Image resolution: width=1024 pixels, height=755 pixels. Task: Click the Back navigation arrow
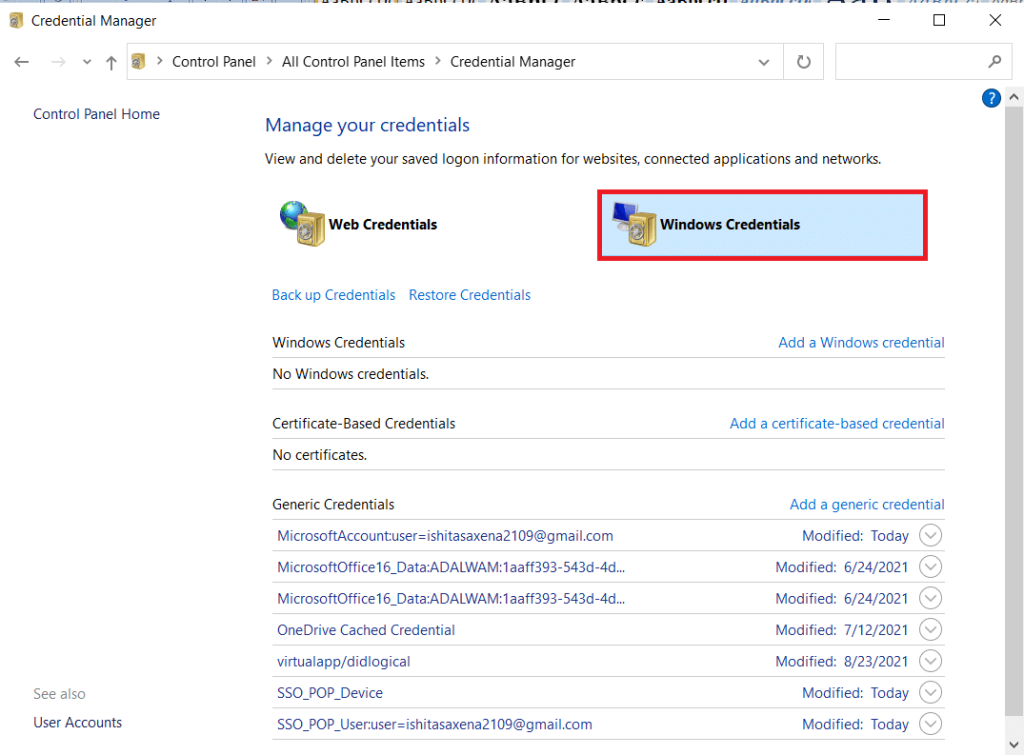[x=22, y=62]
